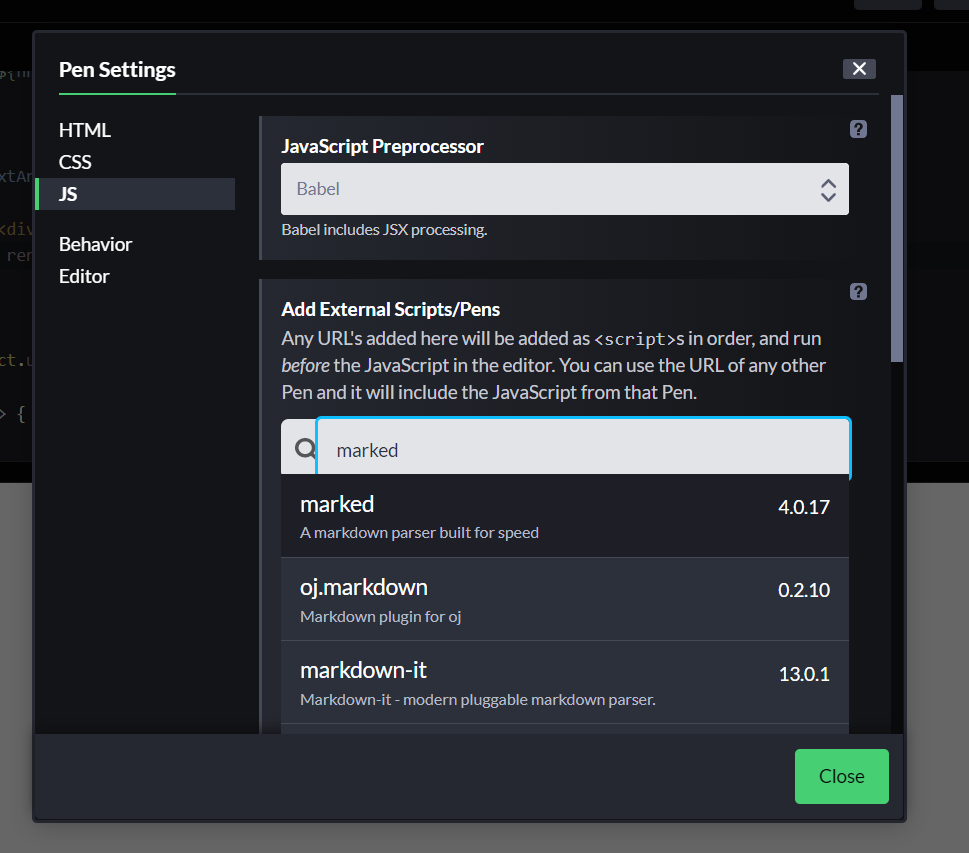Open help for JavaScript Preprocessor section
Image resolution: width=969 pixels, height=853 pixels.
(858, 129)
